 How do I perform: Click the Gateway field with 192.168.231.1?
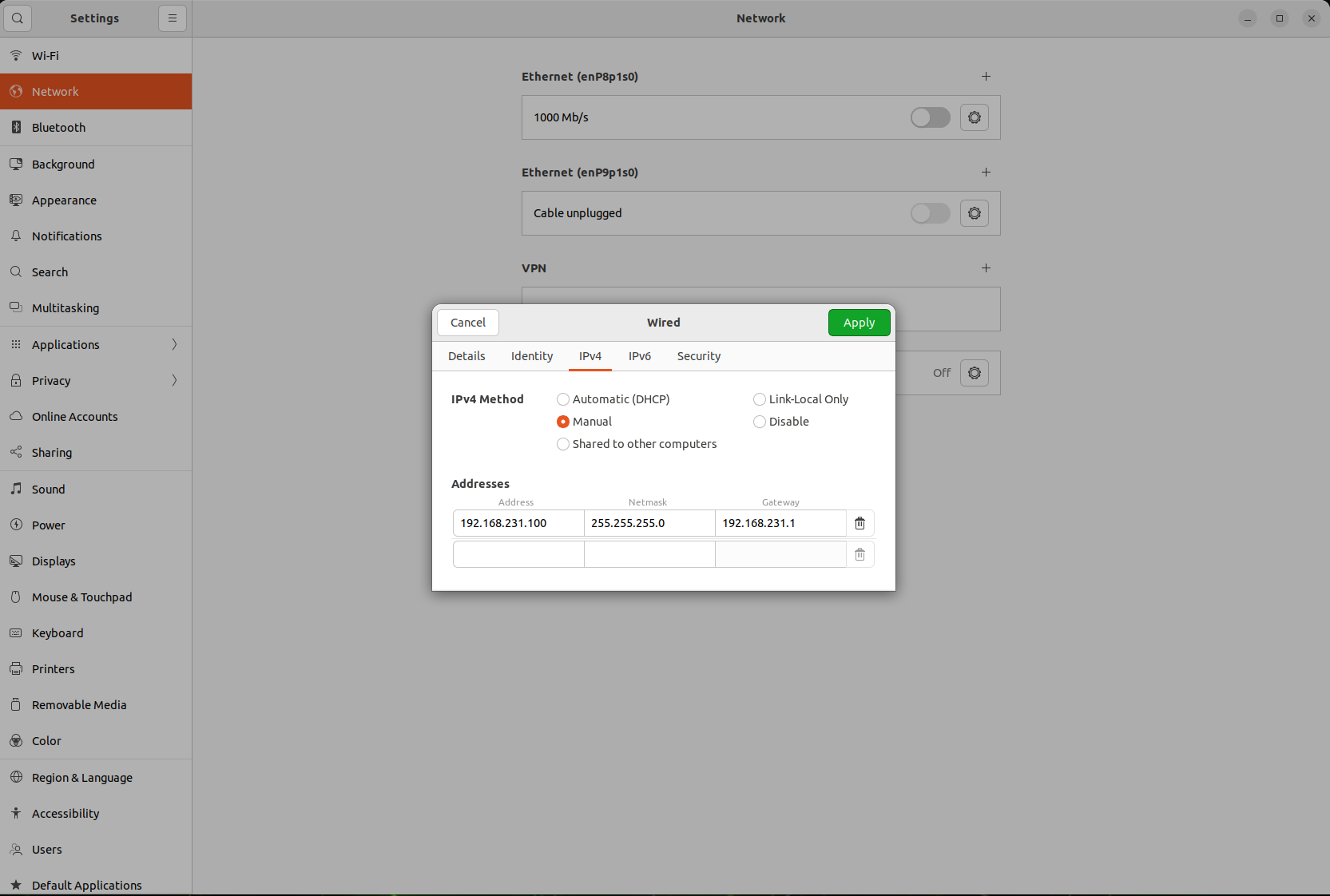point(780,523)
